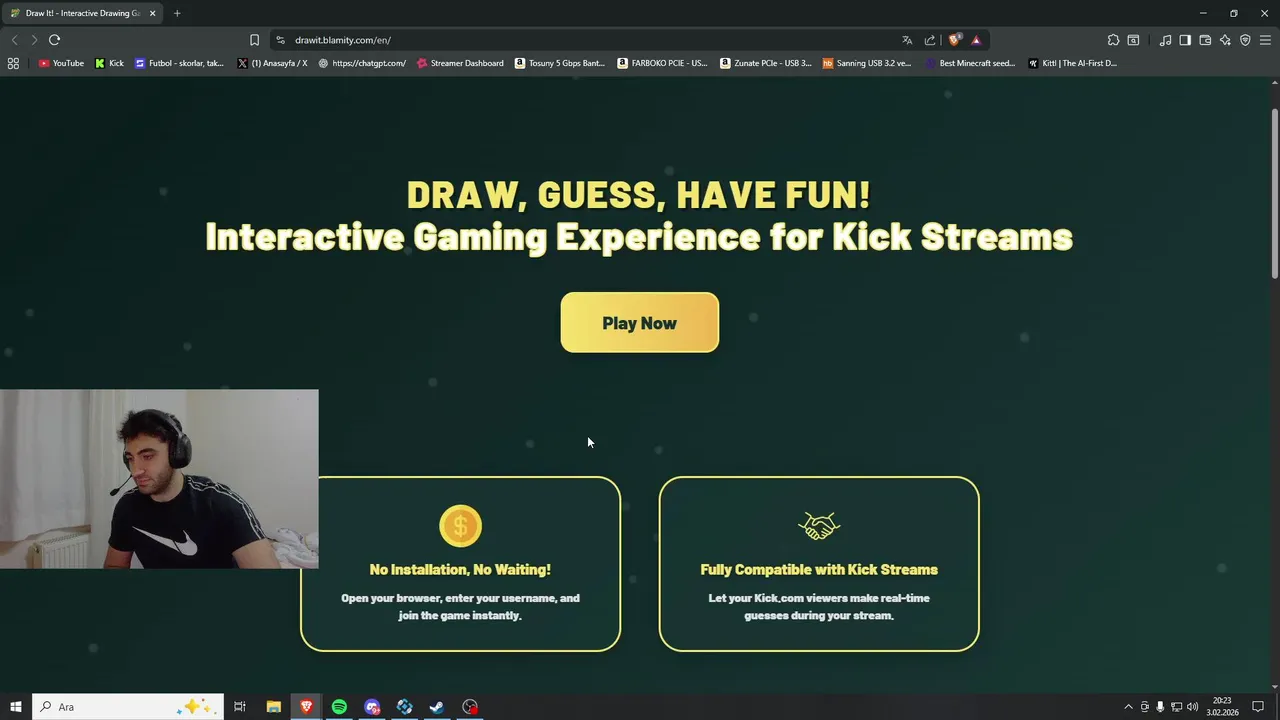The height and width of the screenshot is (720, 1280).
Task: Open the Zunate PCIe - USB bookmark
Action: pos(765,63)
